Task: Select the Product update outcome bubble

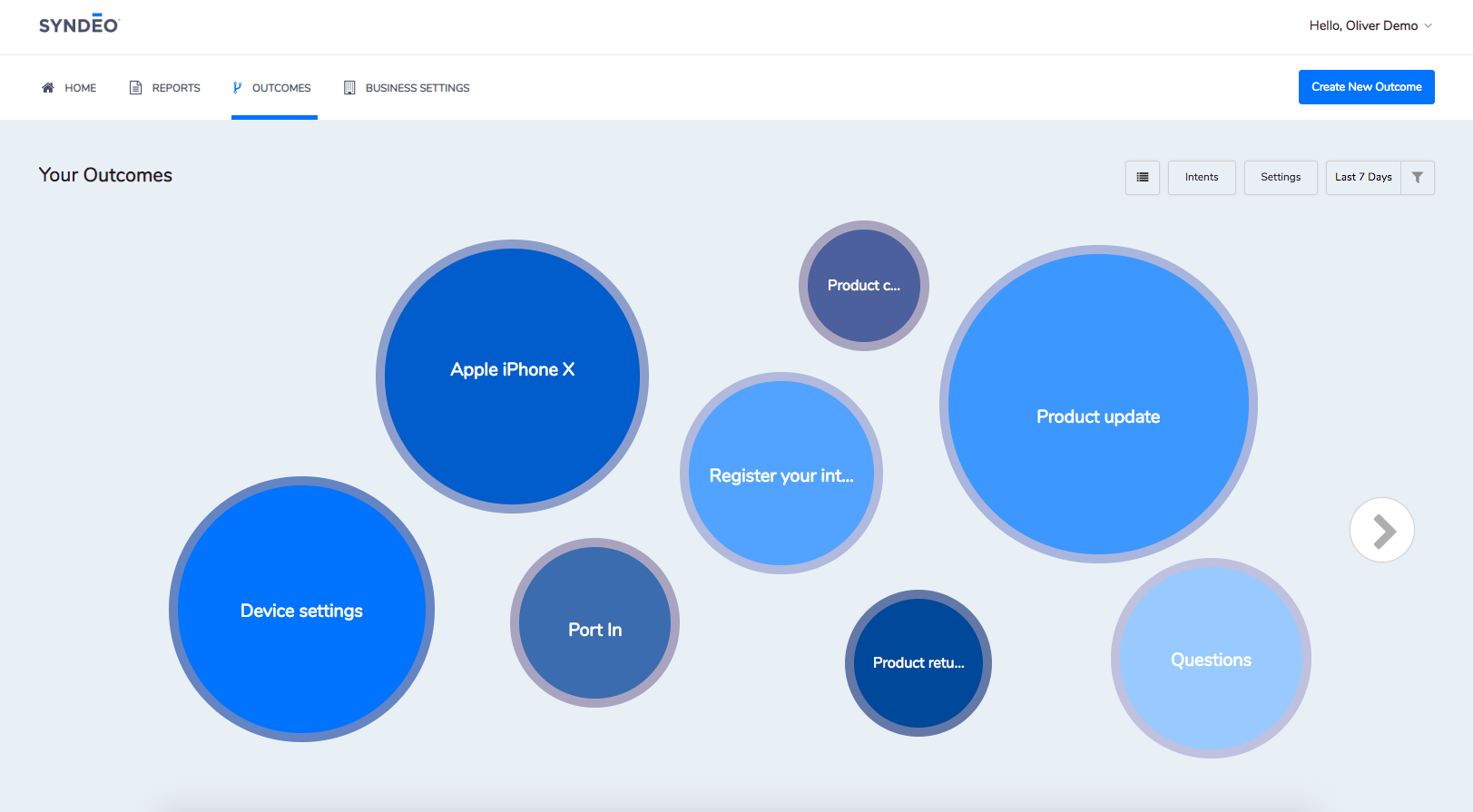Action: click(x=1098, y=405)
